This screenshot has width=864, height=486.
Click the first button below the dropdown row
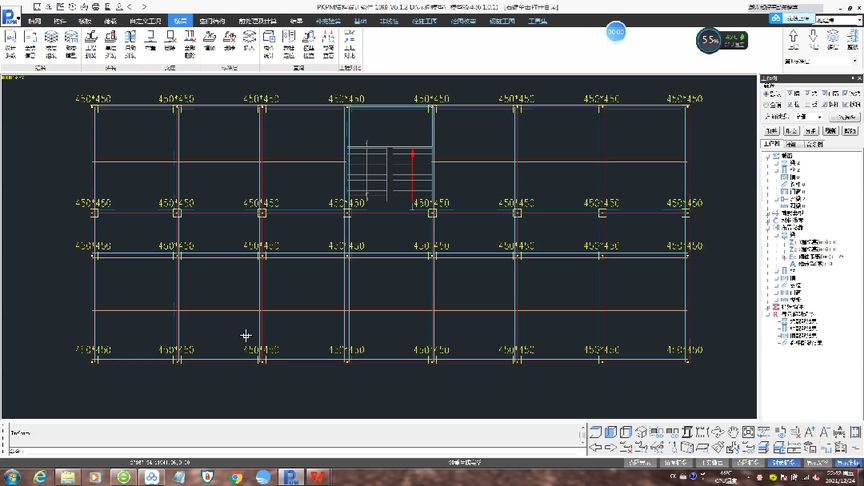click(x=771, y=131)
